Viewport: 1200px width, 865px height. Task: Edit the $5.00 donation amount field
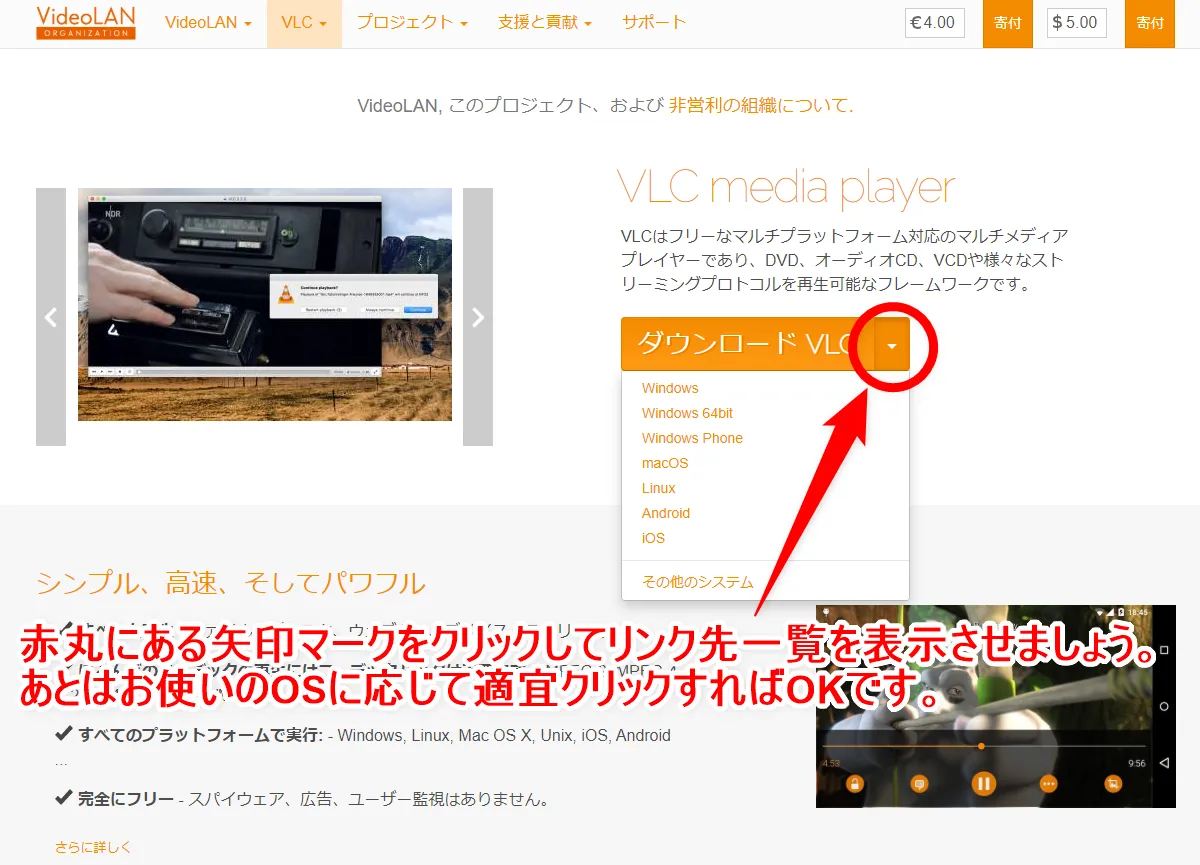tap(1076, 23)
